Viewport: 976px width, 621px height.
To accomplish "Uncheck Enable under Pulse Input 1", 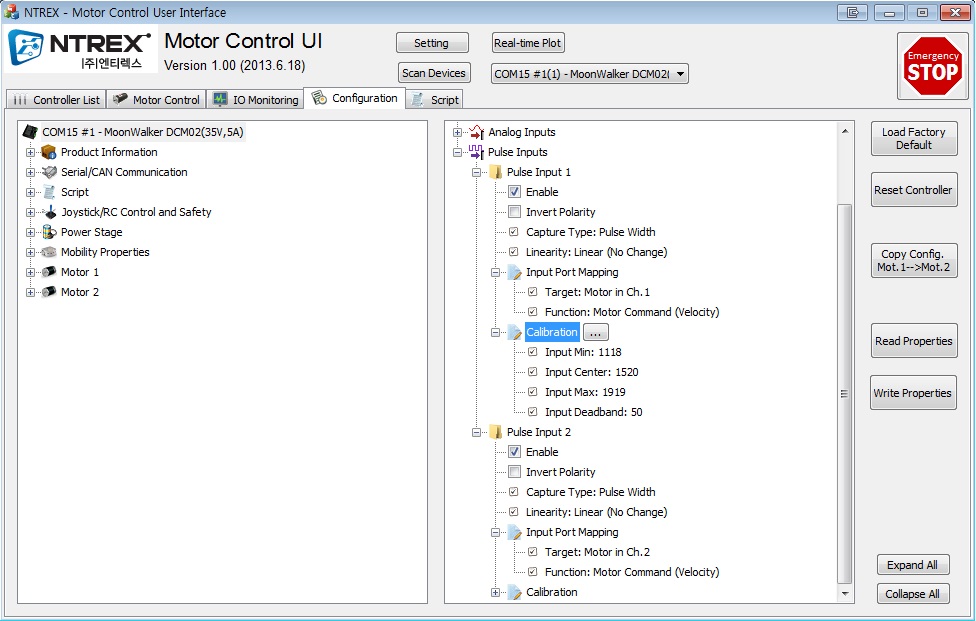I will coord(514,192).
